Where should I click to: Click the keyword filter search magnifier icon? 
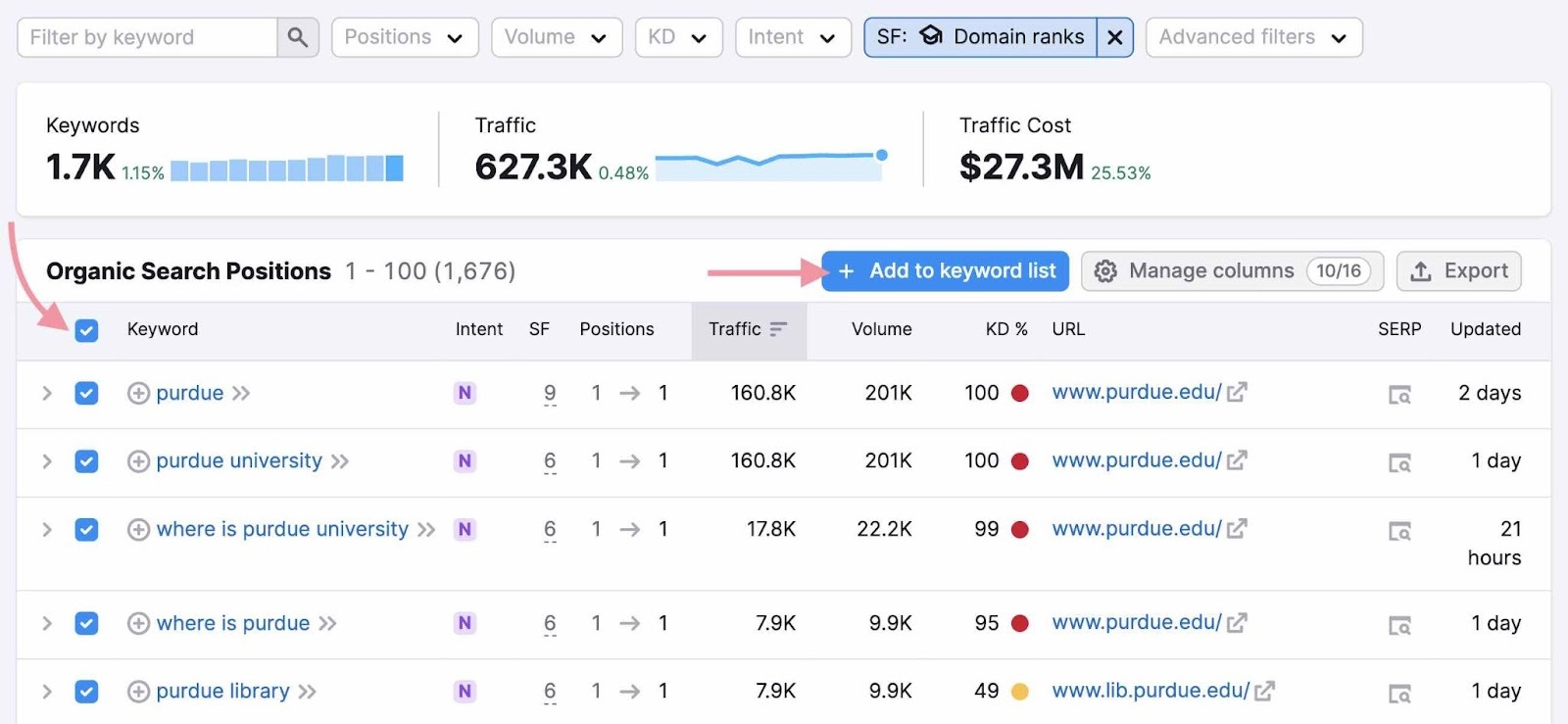[298, 37]
